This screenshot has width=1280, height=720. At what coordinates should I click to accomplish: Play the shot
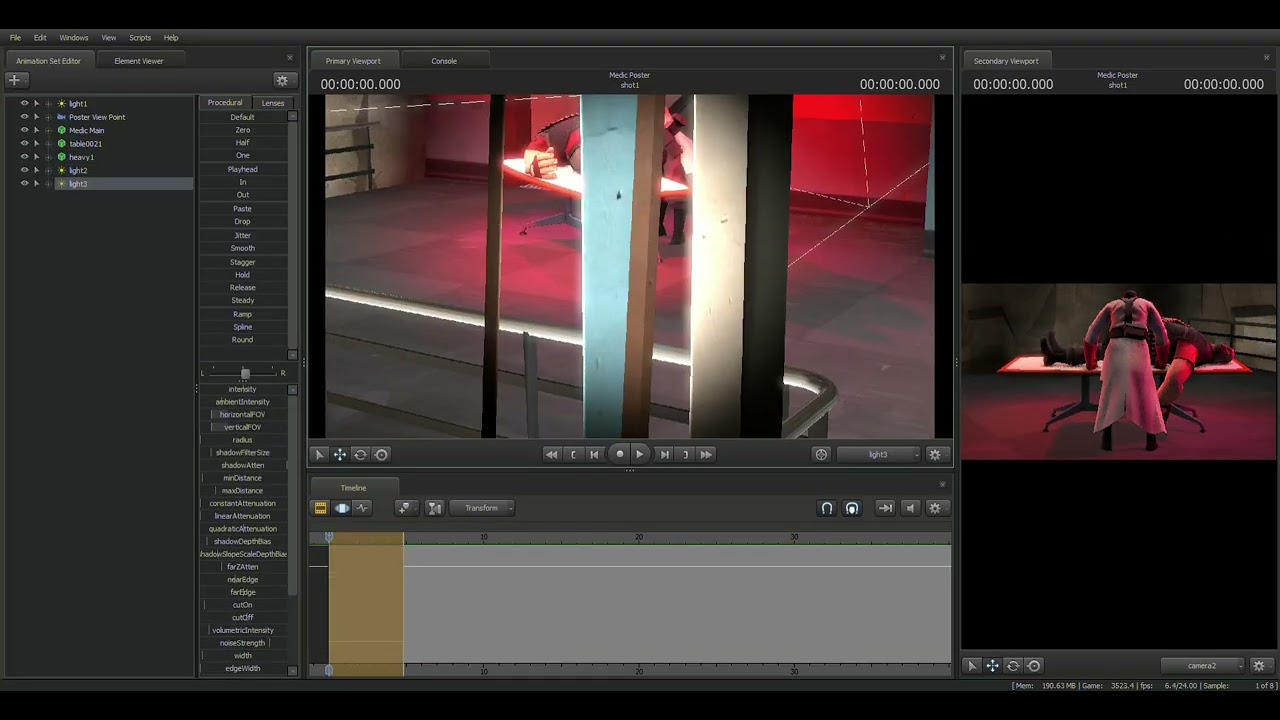[x=640, y=454]
